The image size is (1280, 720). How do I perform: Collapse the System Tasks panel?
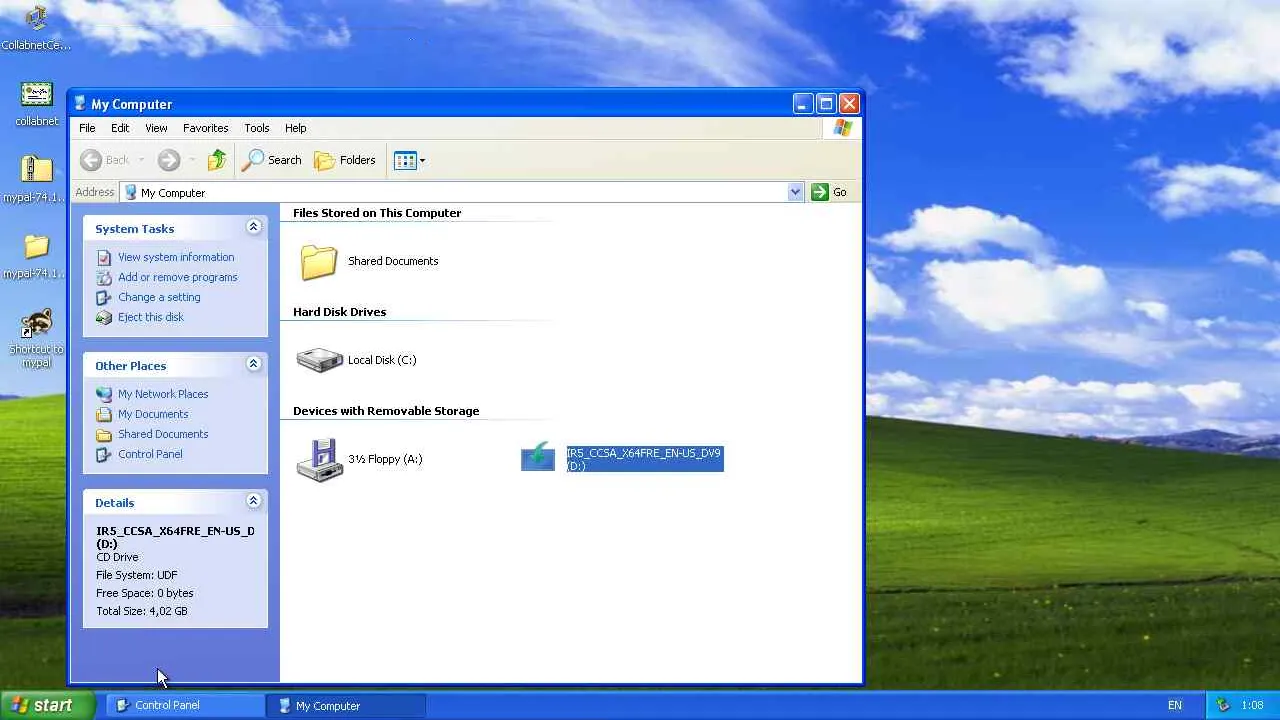tap(253, 227)
